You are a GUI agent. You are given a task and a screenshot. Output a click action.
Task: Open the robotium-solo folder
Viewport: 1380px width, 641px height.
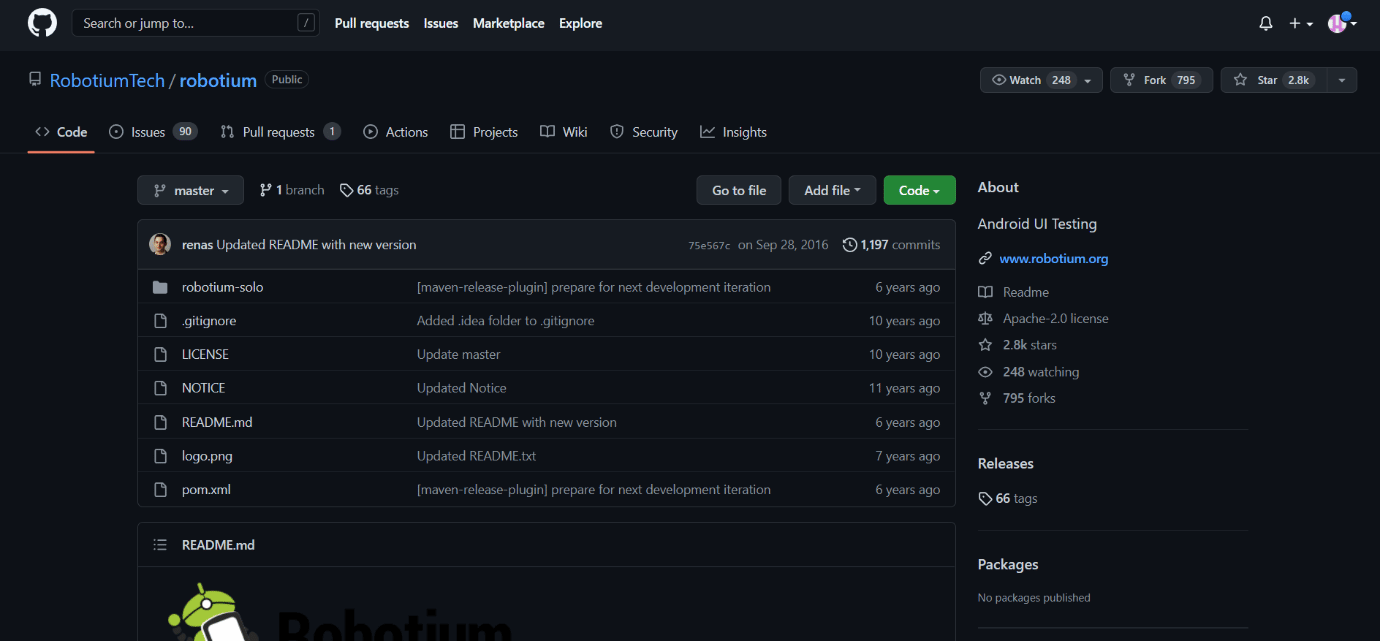[x=222, y=287]
